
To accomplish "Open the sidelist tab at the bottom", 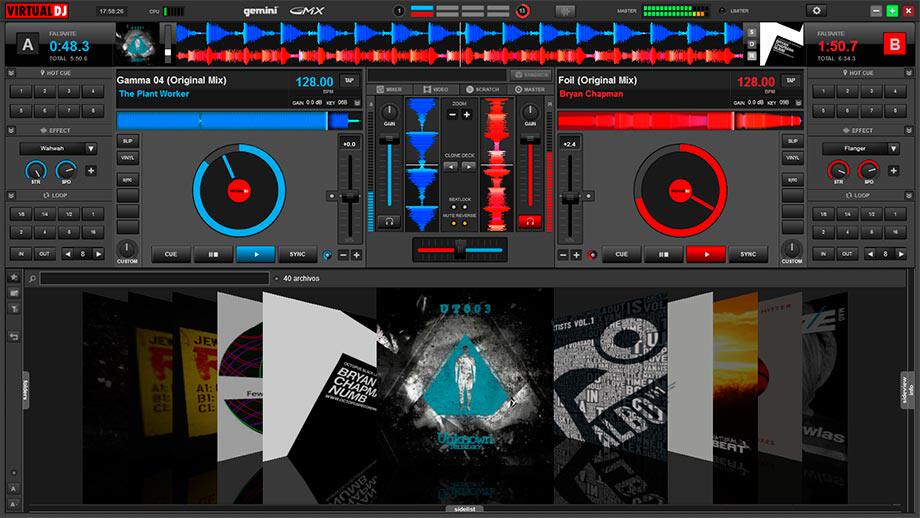I will pos(464,509).
